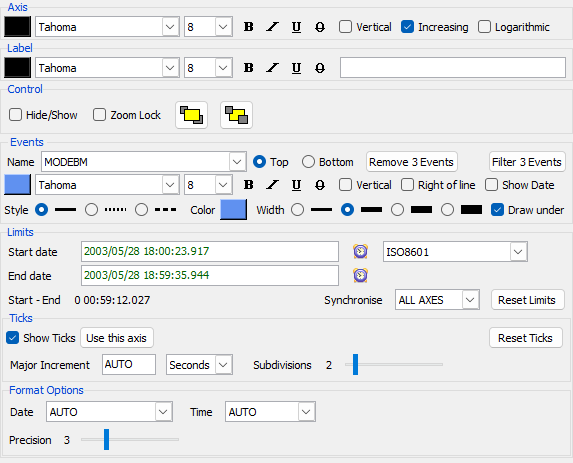Image resolution: width=573 pixels, height=463 pixels.
Task: Open the Events font size dropdown
Action: tap(223, 185)
